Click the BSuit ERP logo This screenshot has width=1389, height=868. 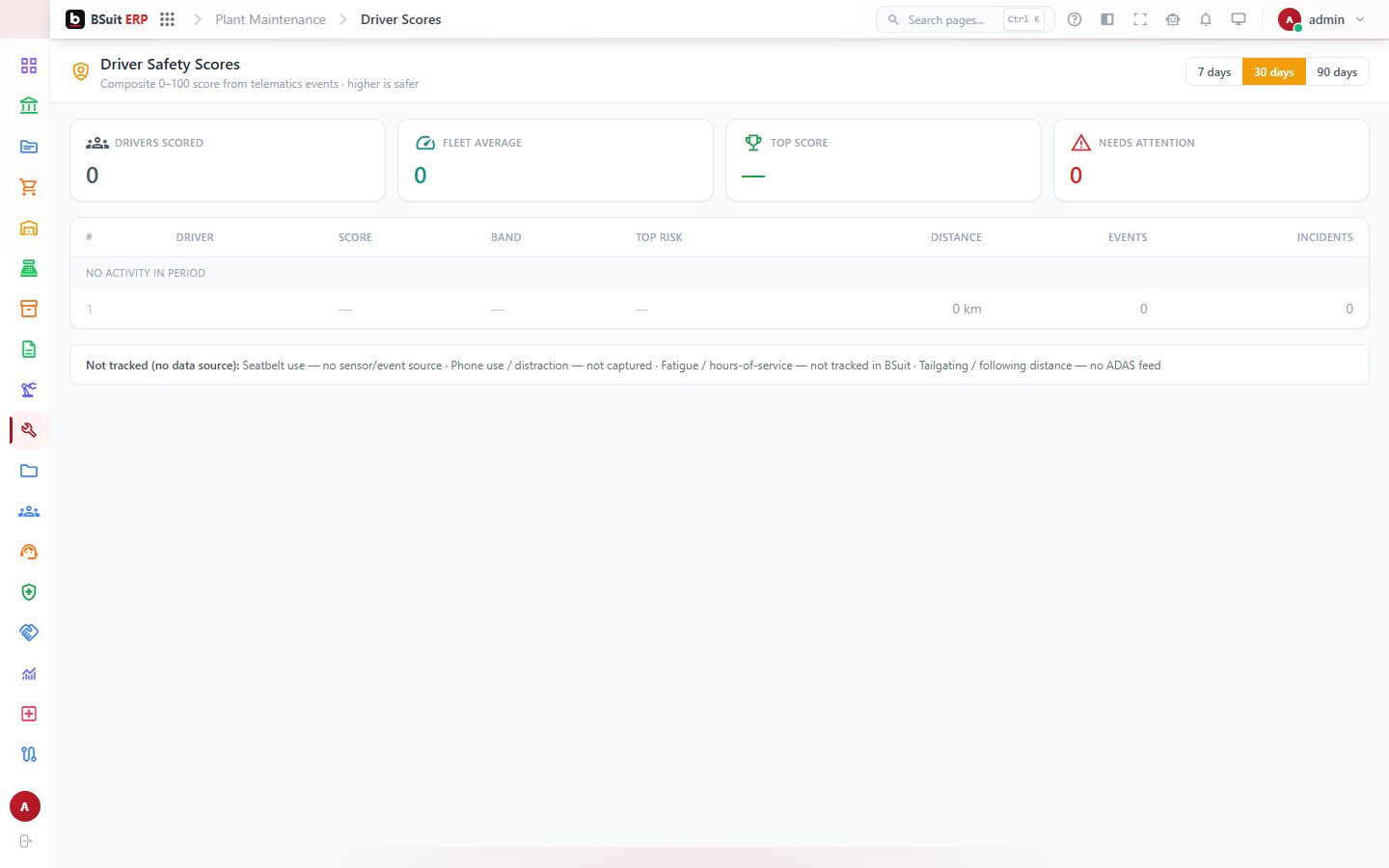pos(106,19)
